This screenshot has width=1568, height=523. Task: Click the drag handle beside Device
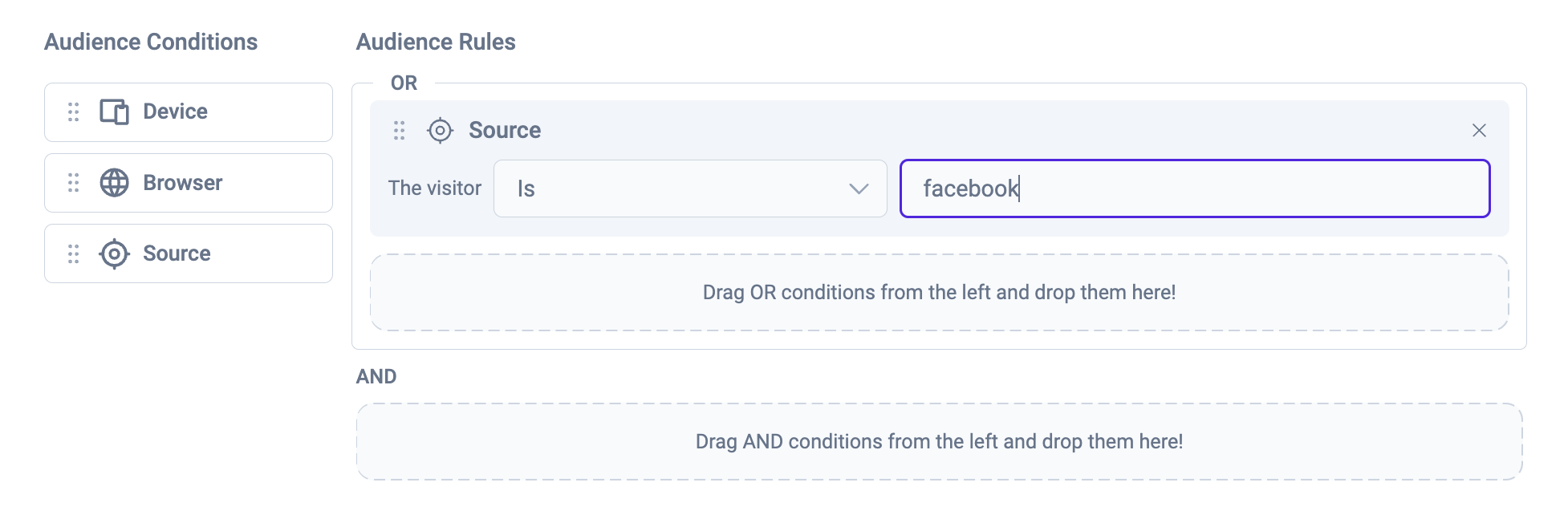(x=74, y=112)
